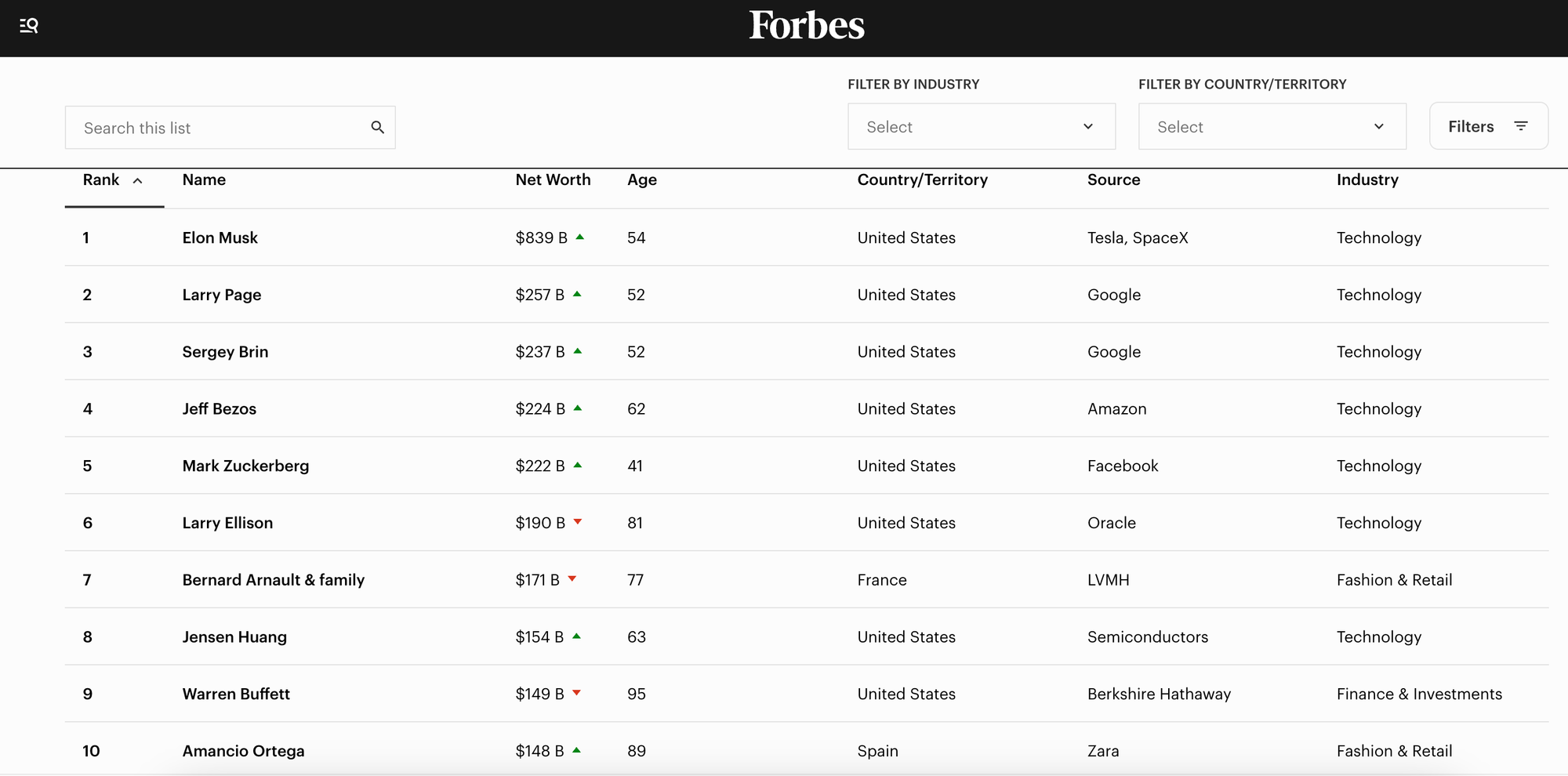Image resolution: width=1568 pixels, height=776 pixels.
Task: Select the Warren Buffett table row
Action: 806,694
